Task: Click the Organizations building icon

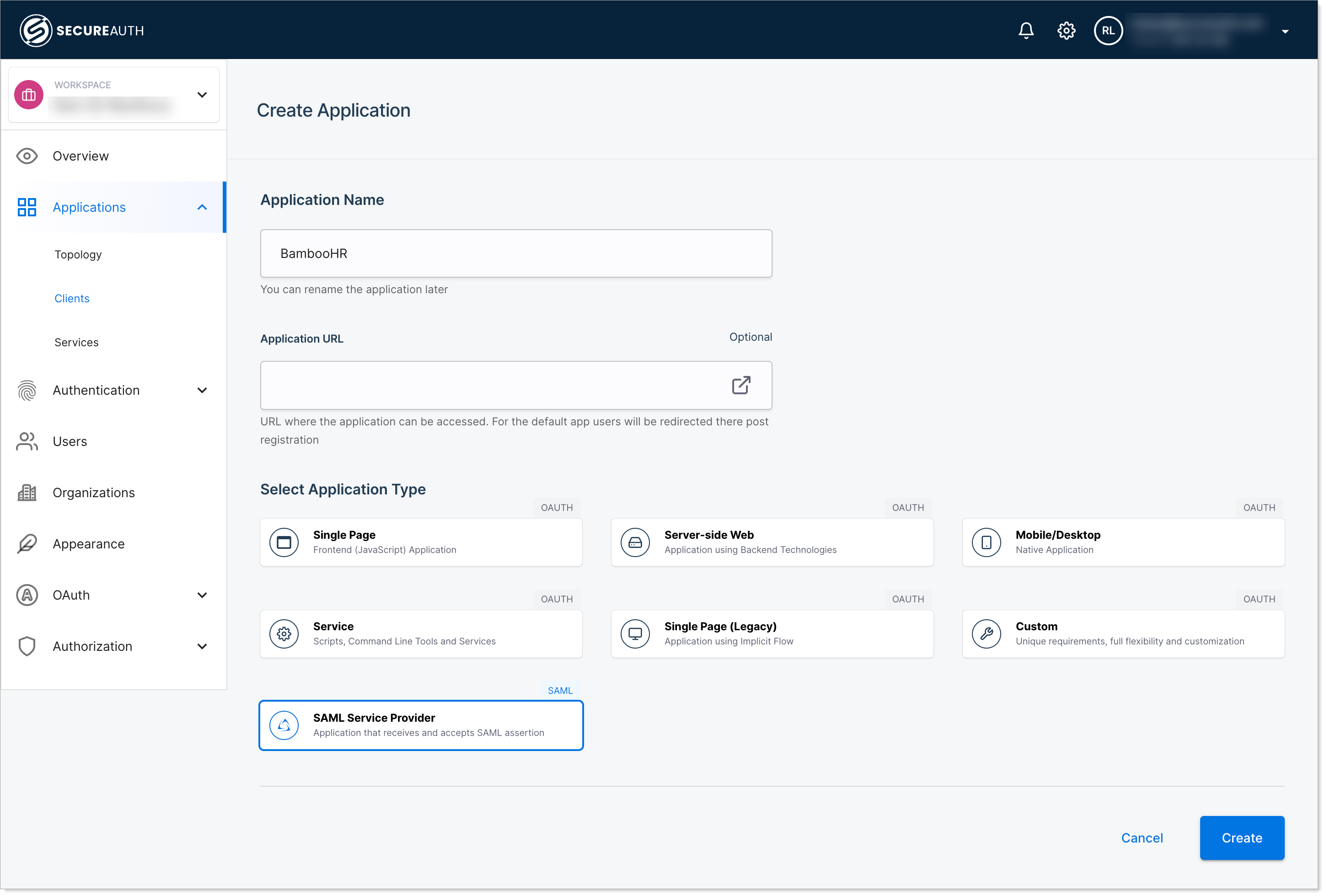Action: pyautogui.click(x=27, y=493)
